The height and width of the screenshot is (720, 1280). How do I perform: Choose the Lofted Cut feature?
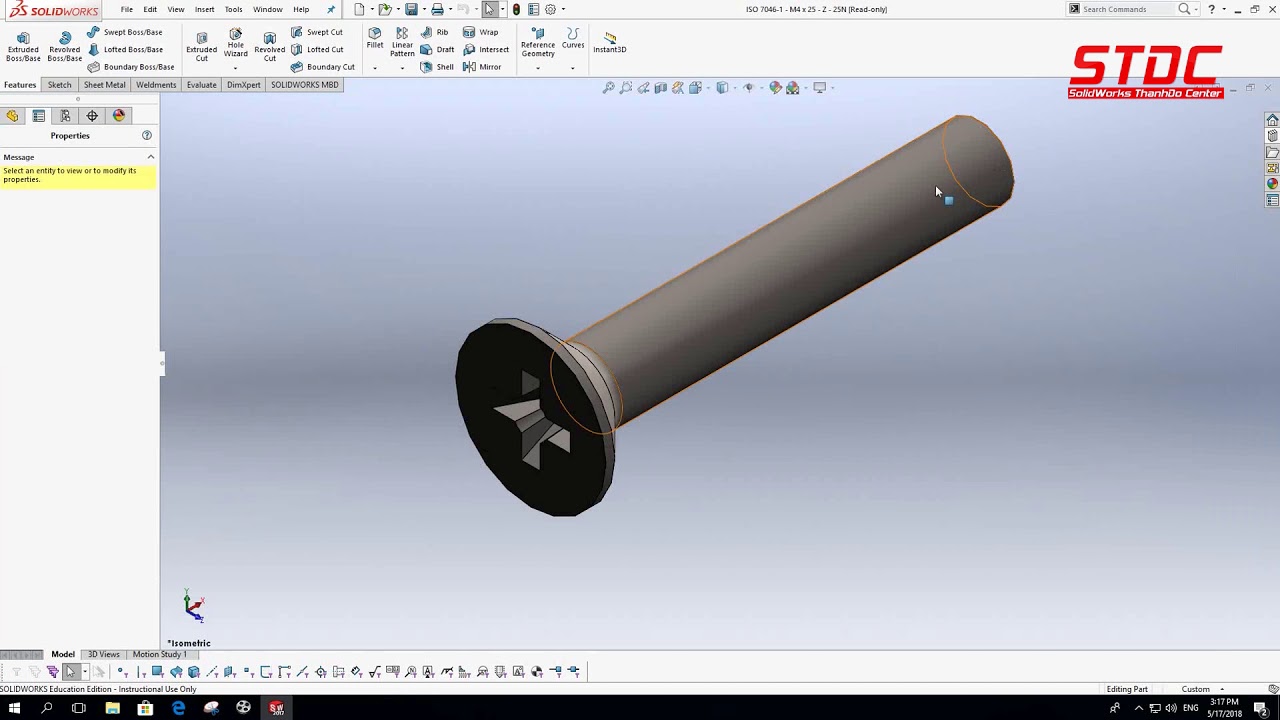[x=316, y=49]
